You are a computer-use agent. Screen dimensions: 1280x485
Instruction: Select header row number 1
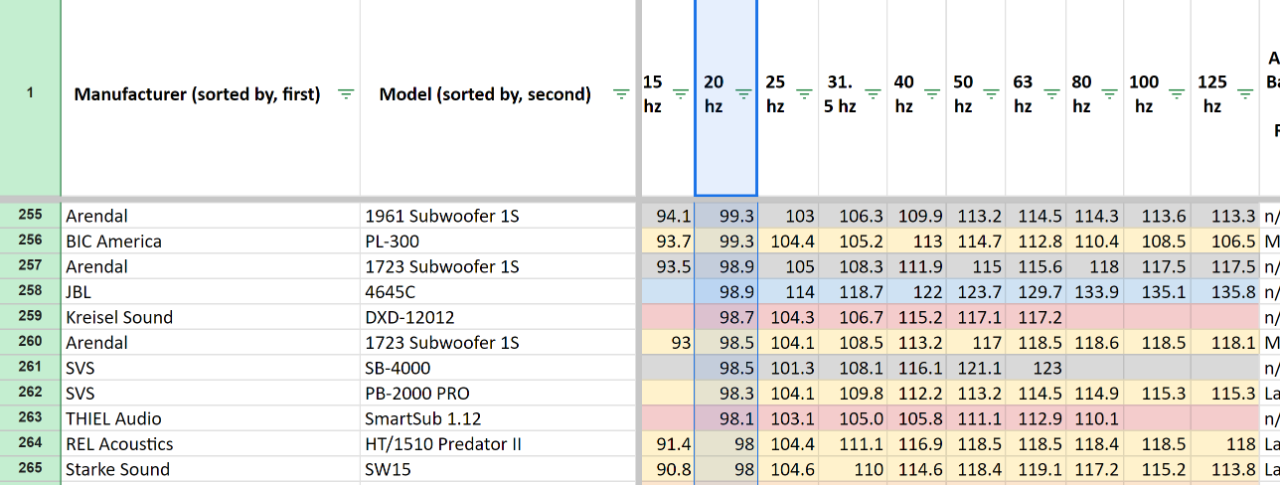[x=30, y=94]
